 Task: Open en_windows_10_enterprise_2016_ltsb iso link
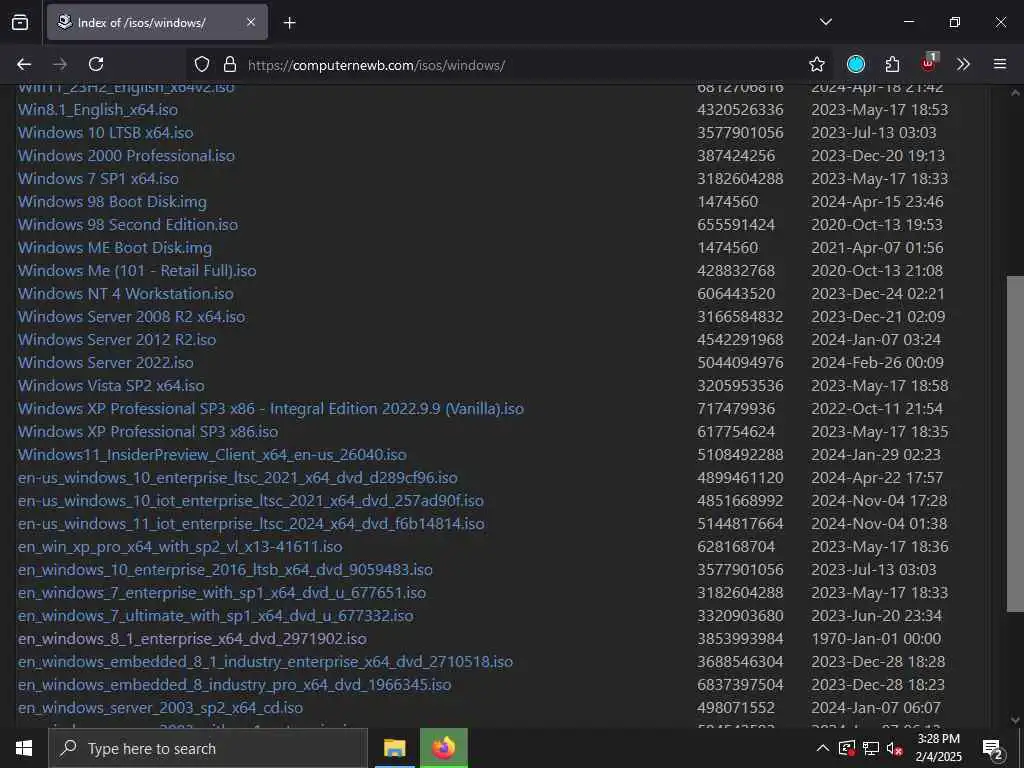(225, 569)
